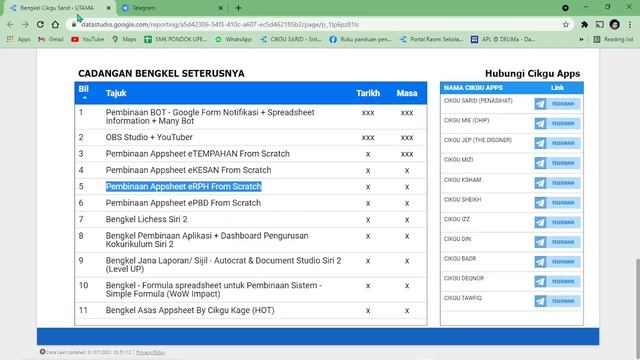
Task: Open the Maps bookmark
Action: point(124,39)
